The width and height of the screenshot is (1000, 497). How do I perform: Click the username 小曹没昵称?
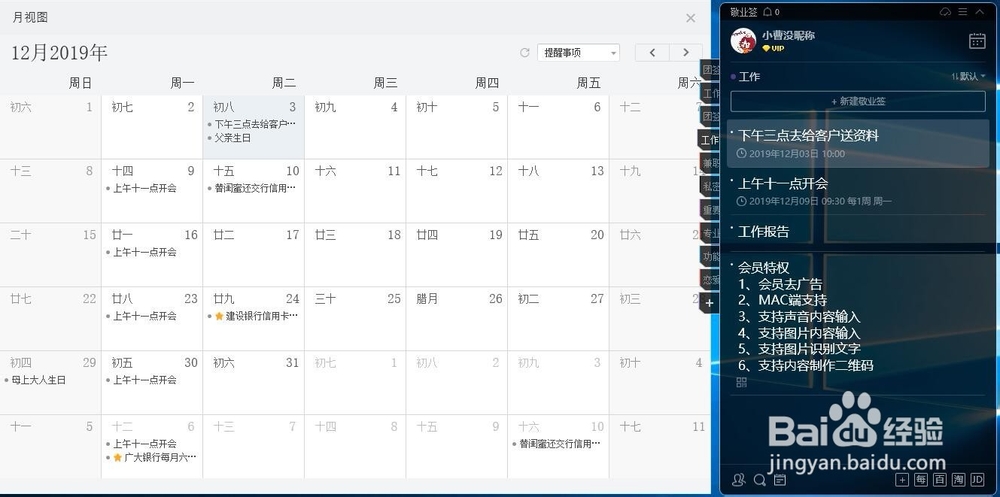788,35
